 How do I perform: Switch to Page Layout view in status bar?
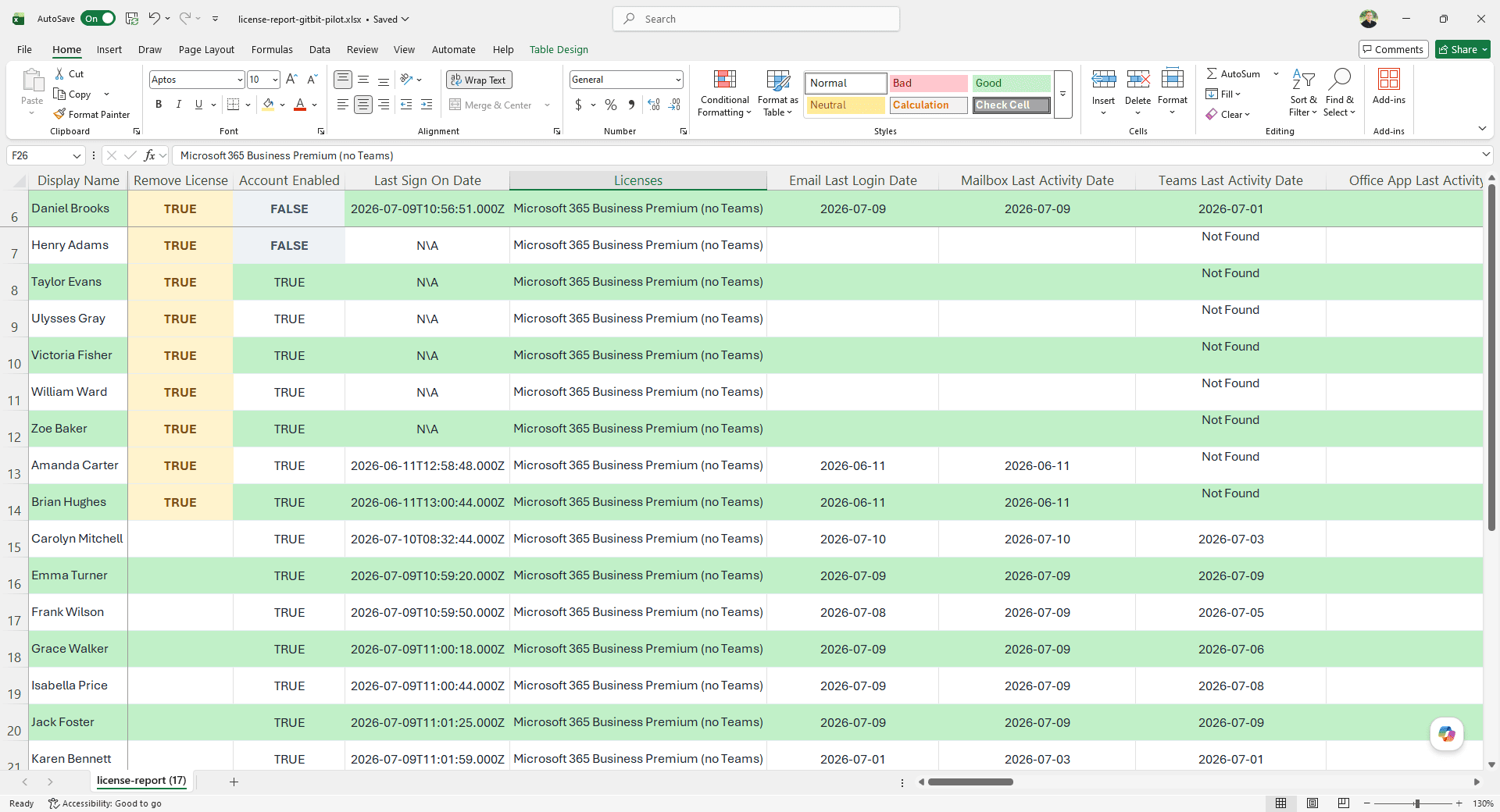click(1312, 803)
